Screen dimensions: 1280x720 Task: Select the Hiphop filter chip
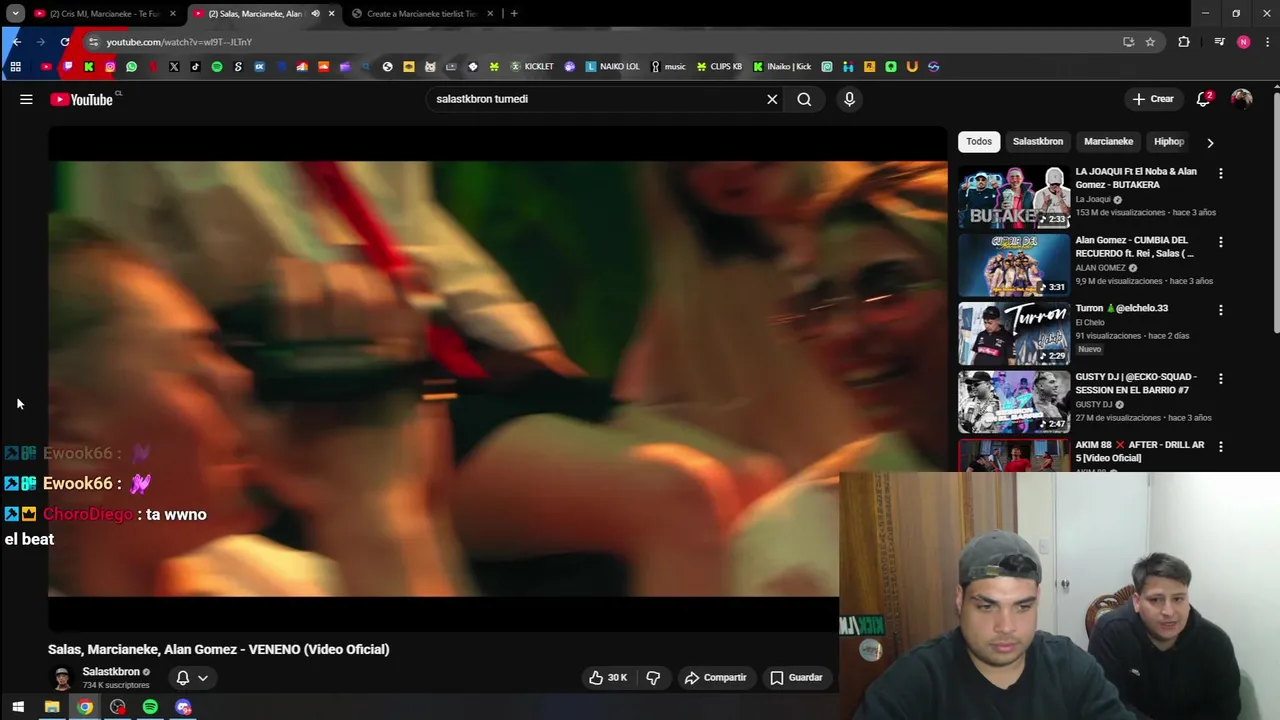click(x=1169, y=142)
